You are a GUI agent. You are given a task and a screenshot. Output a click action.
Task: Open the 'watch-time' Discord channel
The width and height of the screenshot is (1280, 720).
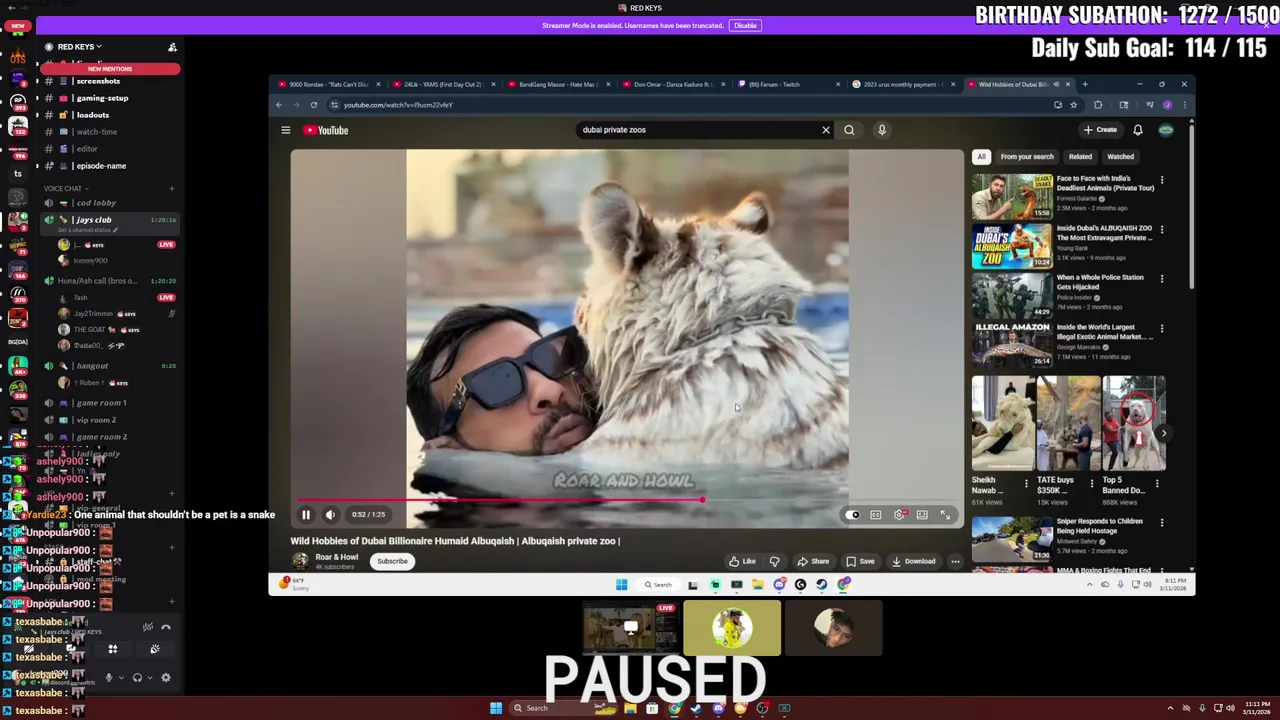[97, 132]
